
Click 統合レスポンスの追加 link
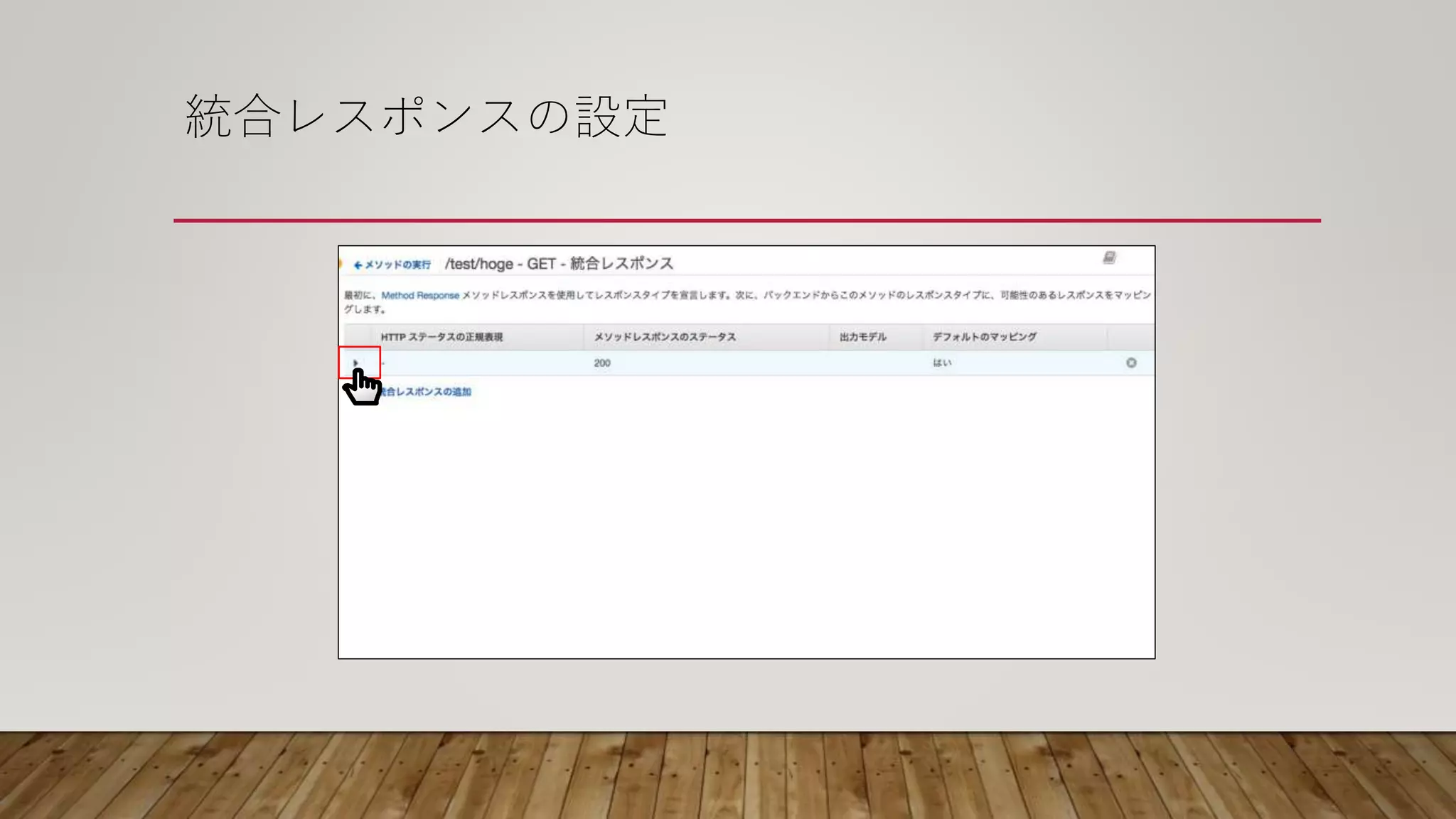point(425,392)
